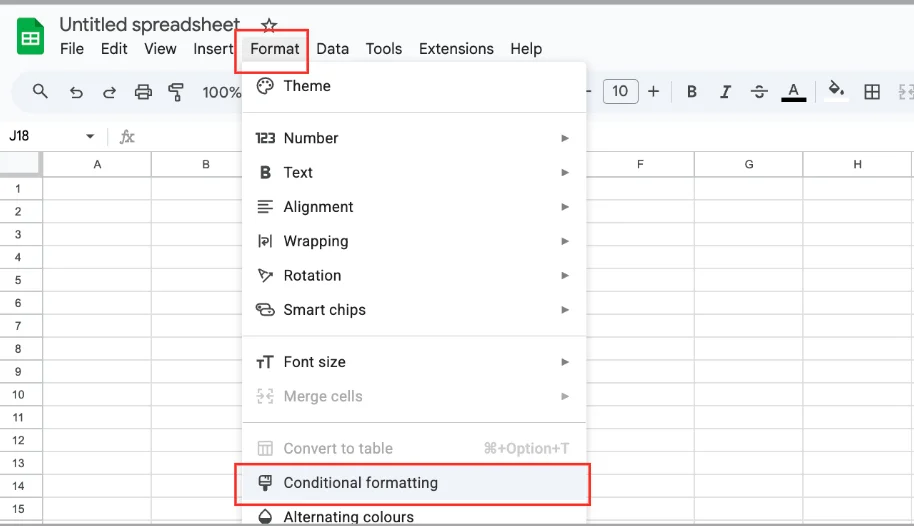Open the name box dropdown arrow
Viewport: 914px width, 526px height.
[90, 136]
